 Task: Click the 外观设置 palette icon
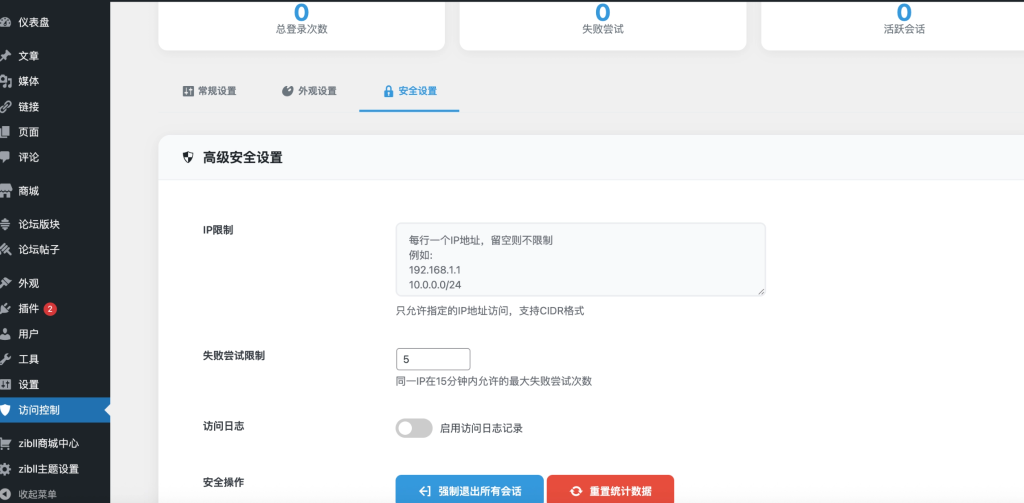click(287, 91)
